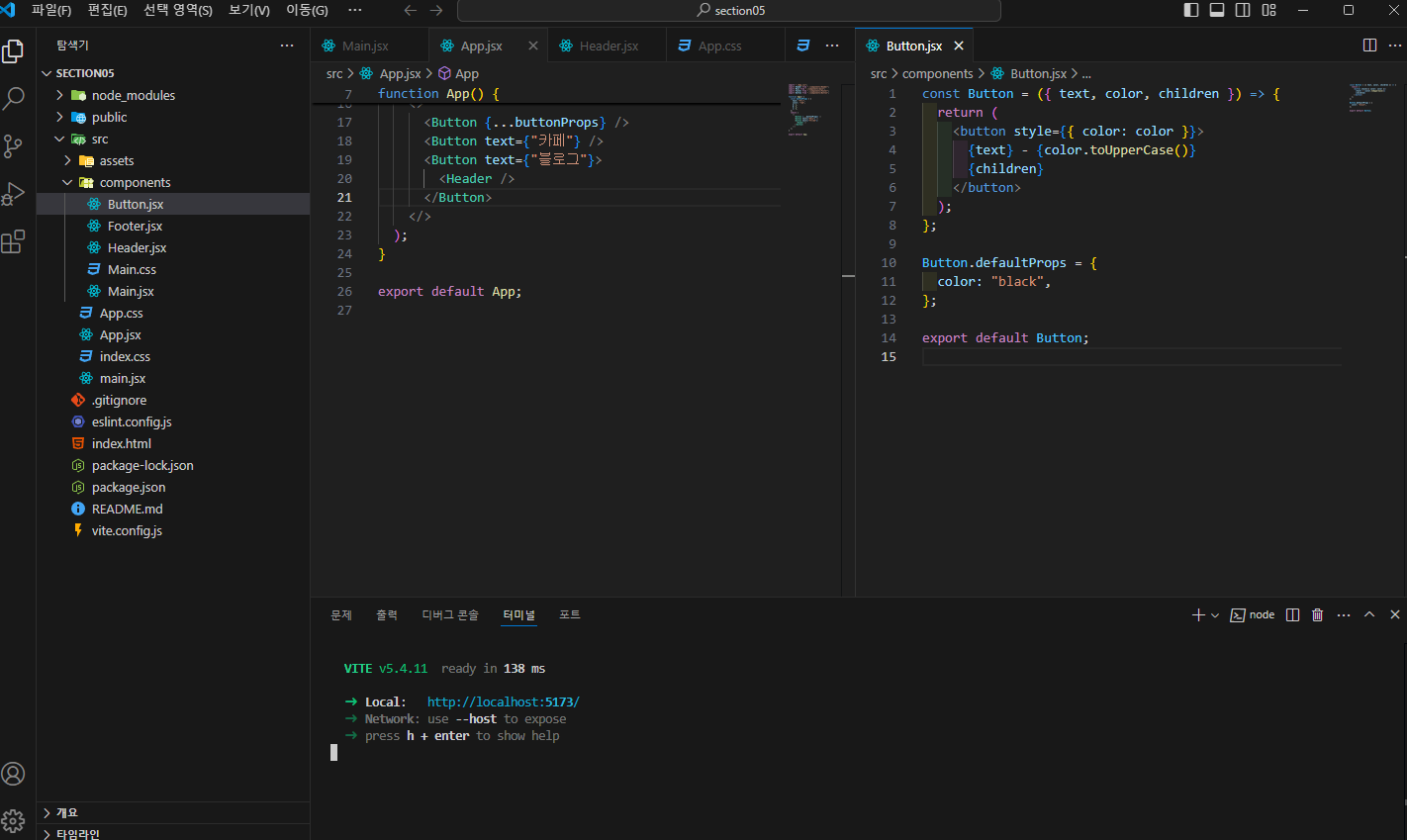Open the Selection menu
This screenshot has width=1407, height=840.
click(178, 10)
